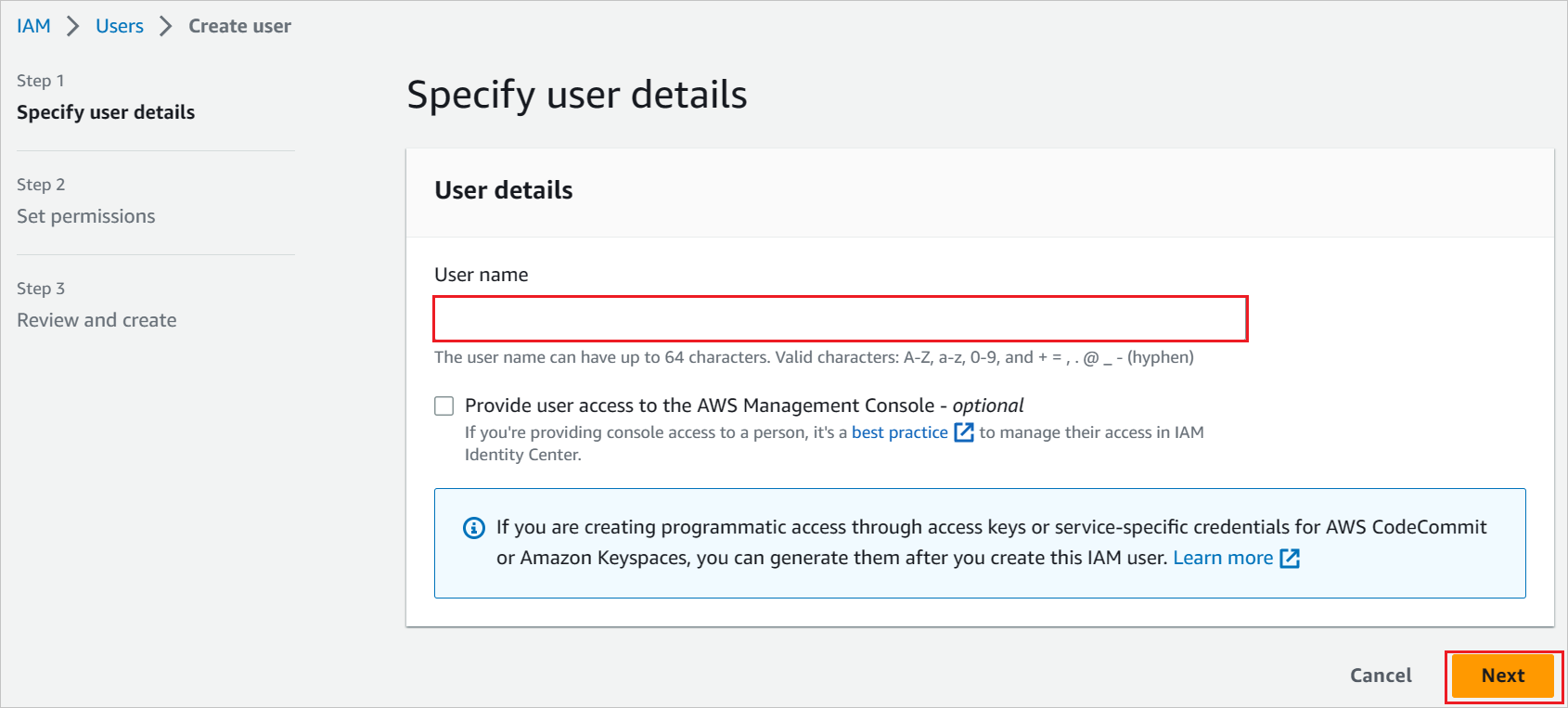Screen dimensions: 1568x708
Task: Select Step 1 Specify user details
Action: tap(106, 112)
